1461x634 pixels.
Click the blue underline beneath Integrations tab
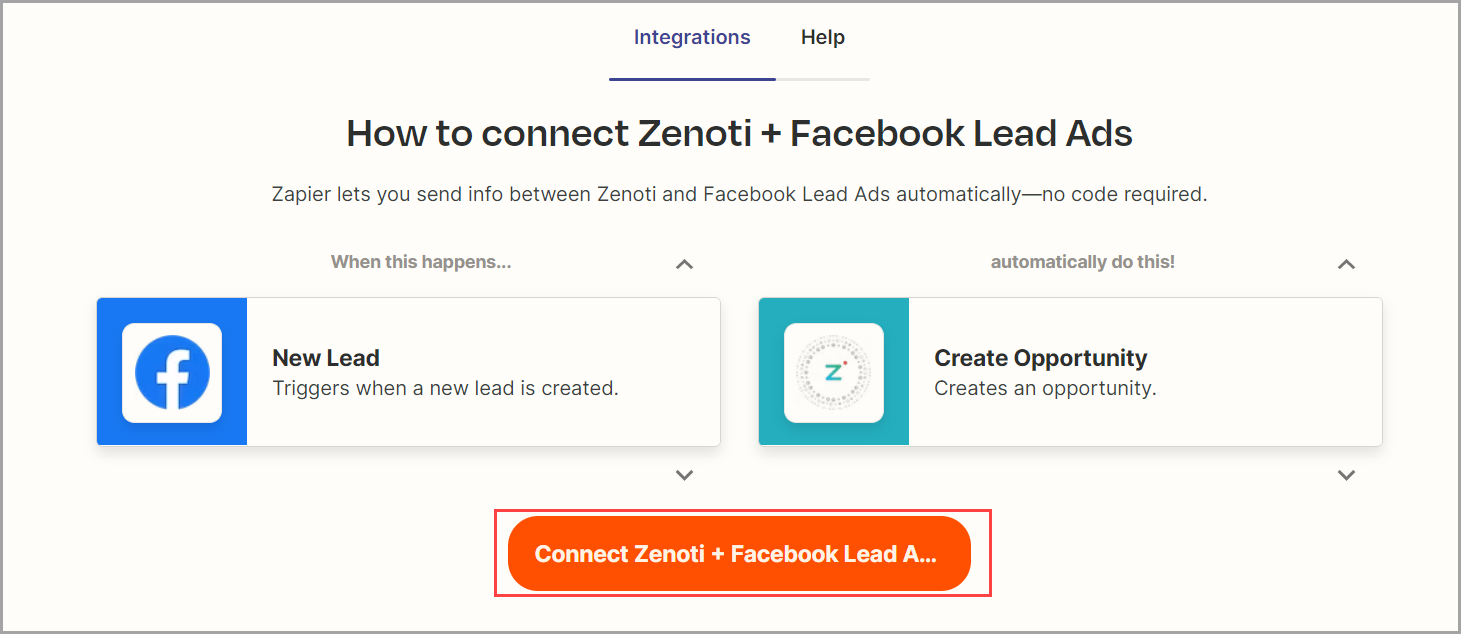point(692,79)
